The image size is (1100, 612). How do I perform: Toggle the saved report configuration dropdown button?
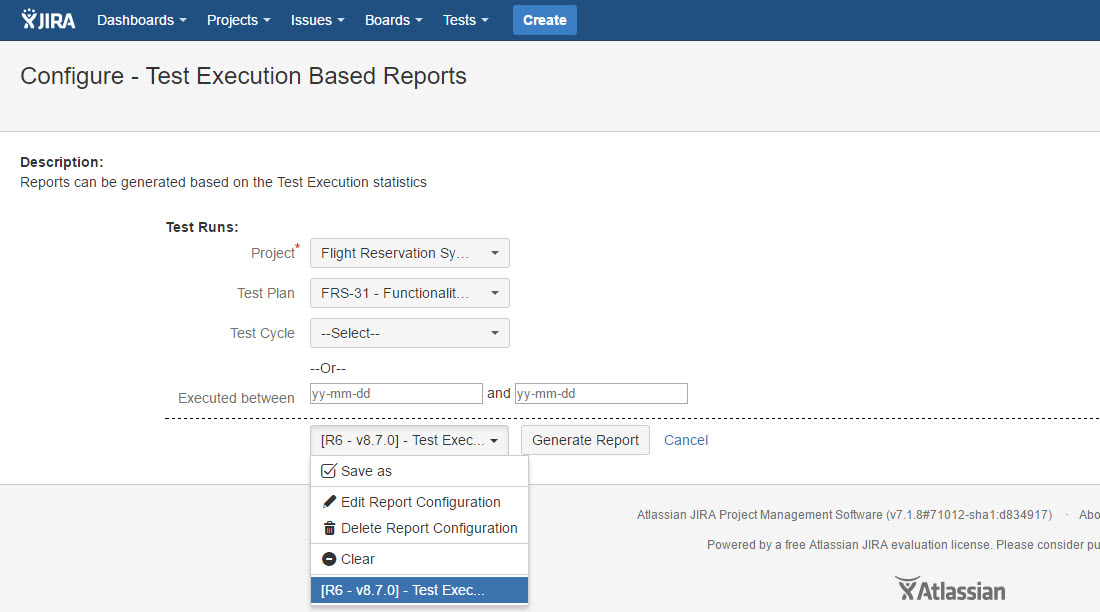click(x=409, y=440)
